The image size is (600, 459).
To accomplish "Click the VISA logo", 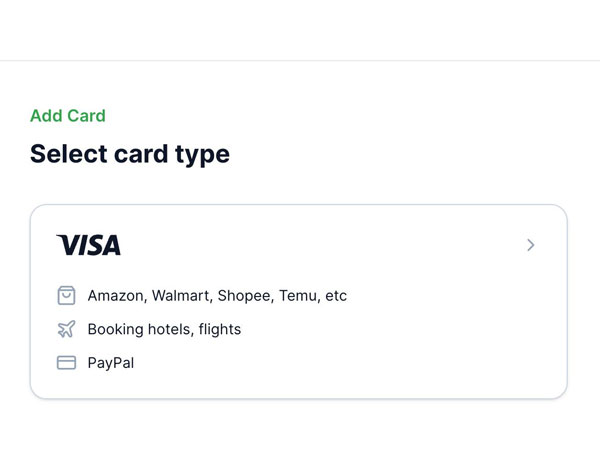I will 89,245.
